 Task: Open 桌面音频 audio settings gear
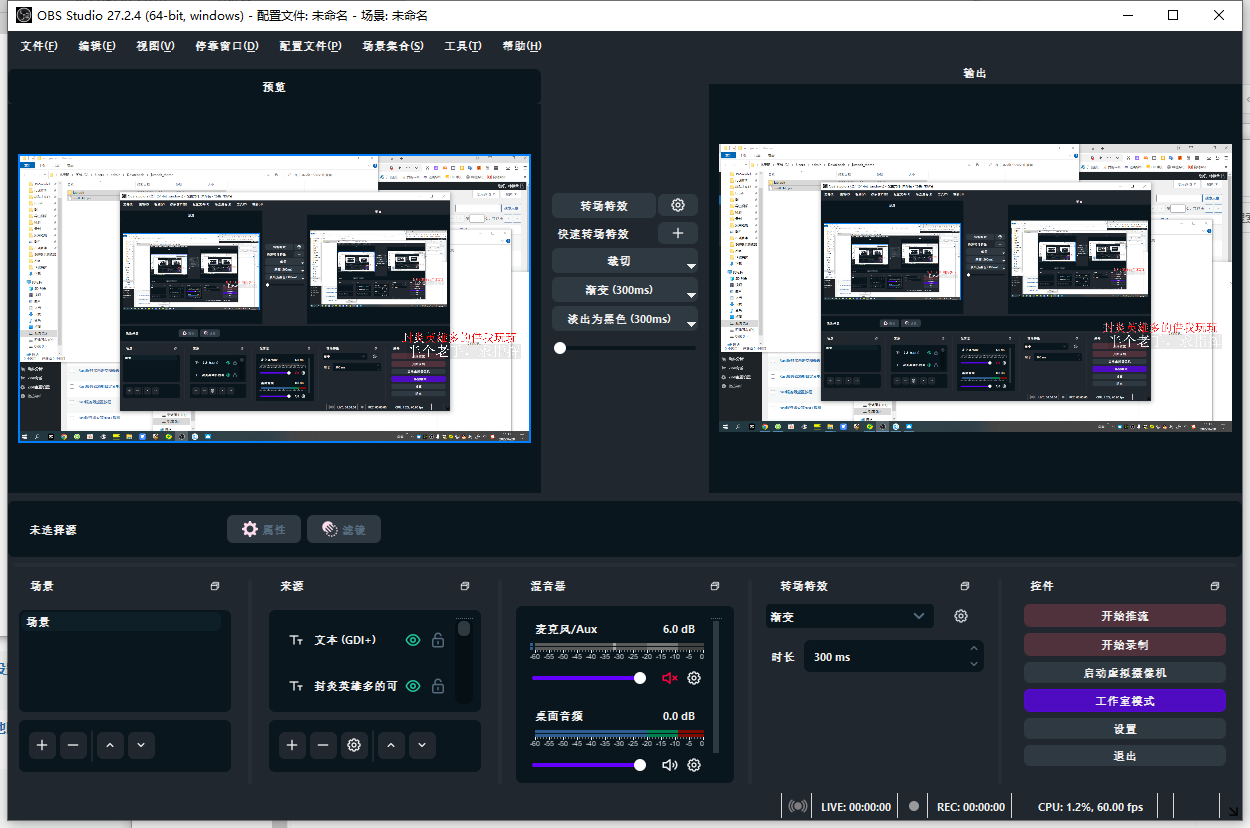coord(694,765)
